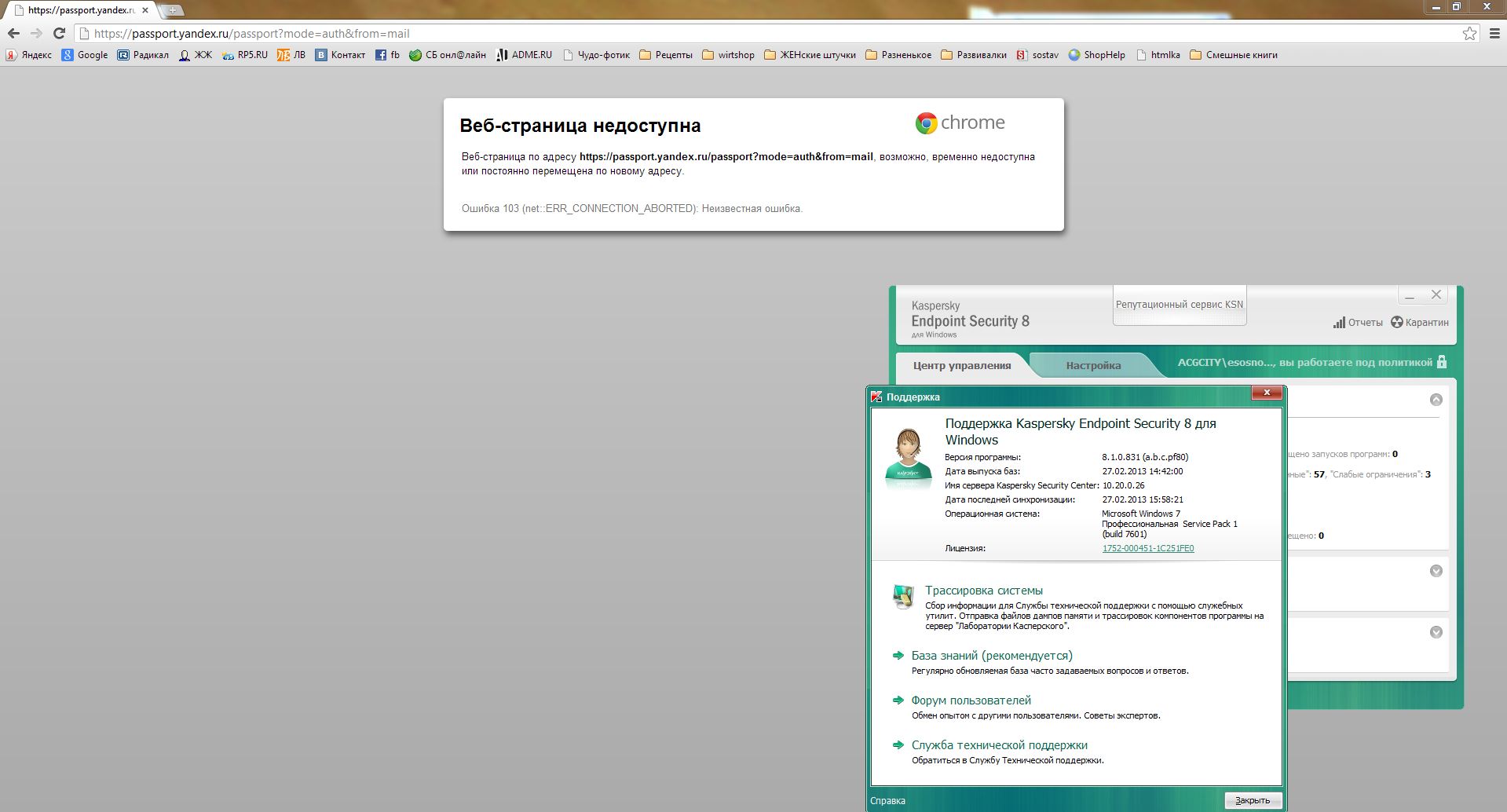
Task: Open База знаний (рекомендуется) link
Action: click(x=992, y=656)
